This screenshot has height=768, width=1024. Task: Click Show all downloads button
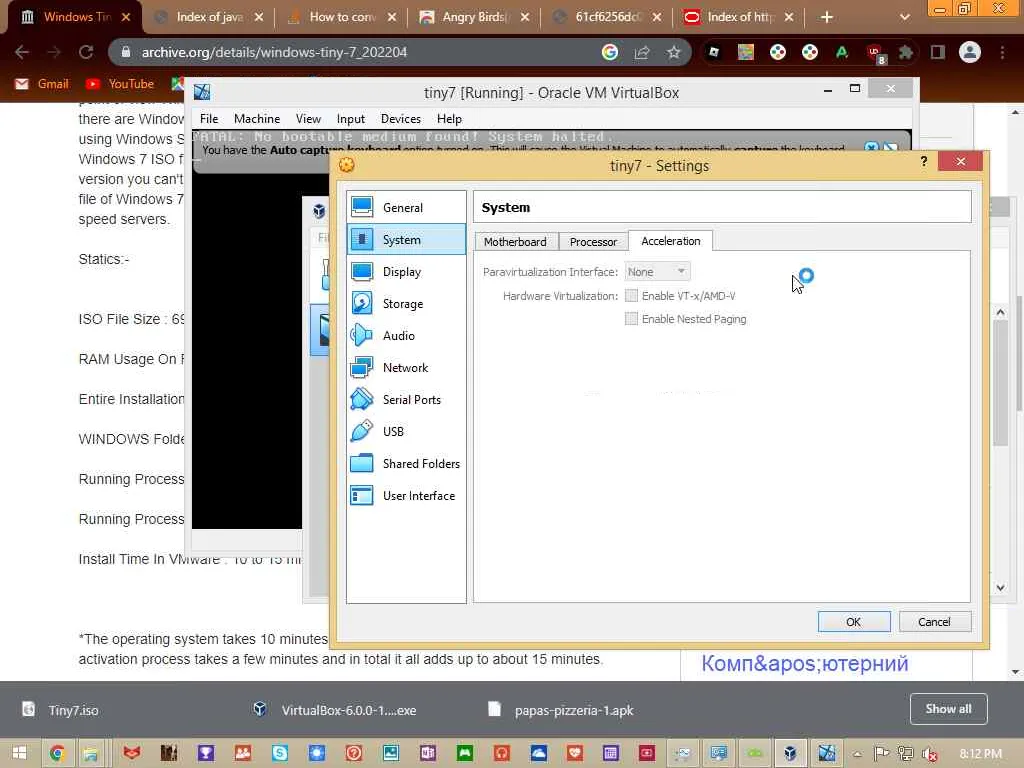(x=948, y=709)
